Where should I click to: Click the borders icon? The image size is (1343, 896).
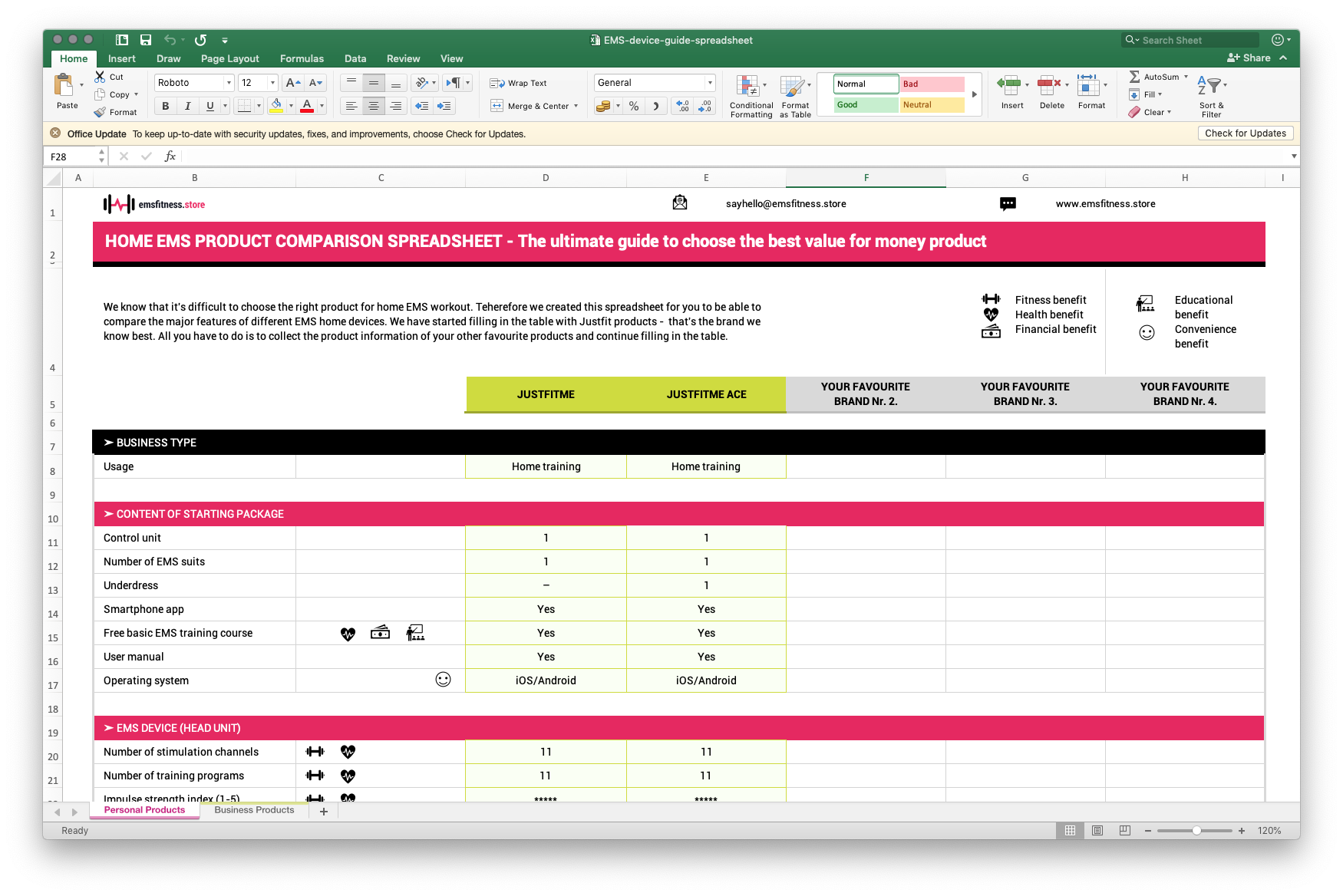point(244,106)
